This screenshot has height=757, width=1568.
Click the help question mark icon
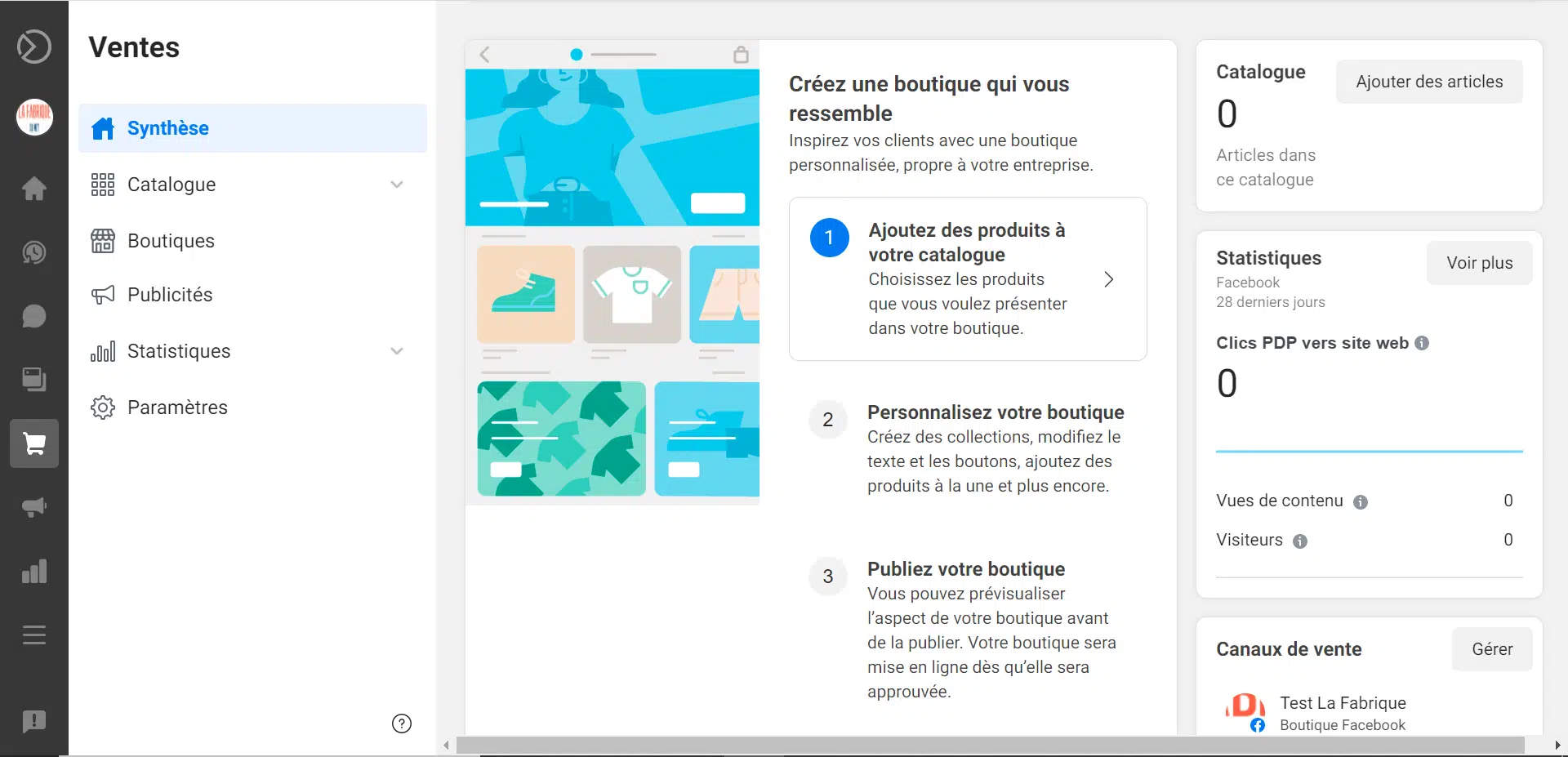[400, 724]
